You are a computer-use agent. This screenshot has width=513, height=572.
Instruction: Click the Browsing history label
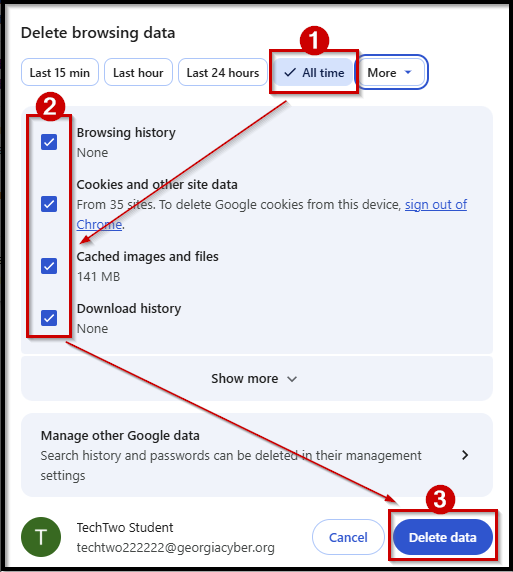point(126,132)
